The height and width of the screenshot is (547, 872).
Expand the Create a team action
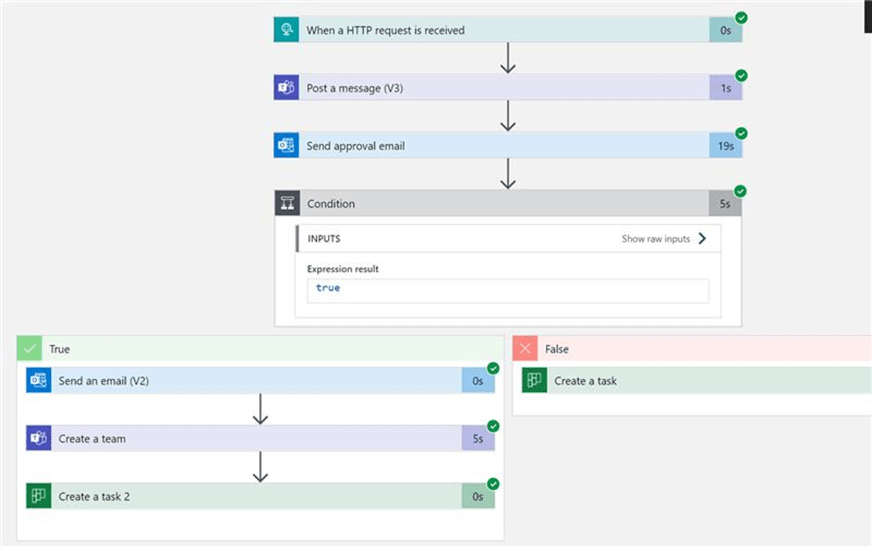pyautogui.click(x=250, y=439)
